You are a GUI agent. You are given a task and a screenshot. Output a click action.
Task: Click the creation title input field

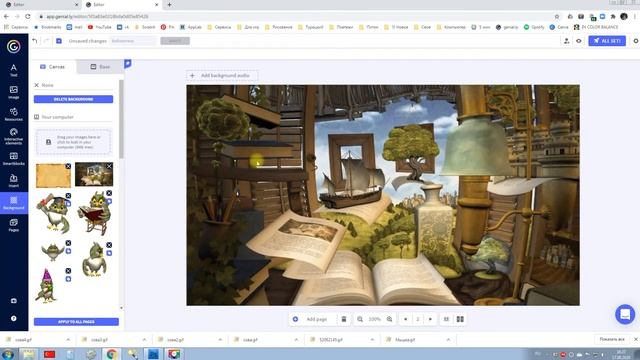pos(133,41)
